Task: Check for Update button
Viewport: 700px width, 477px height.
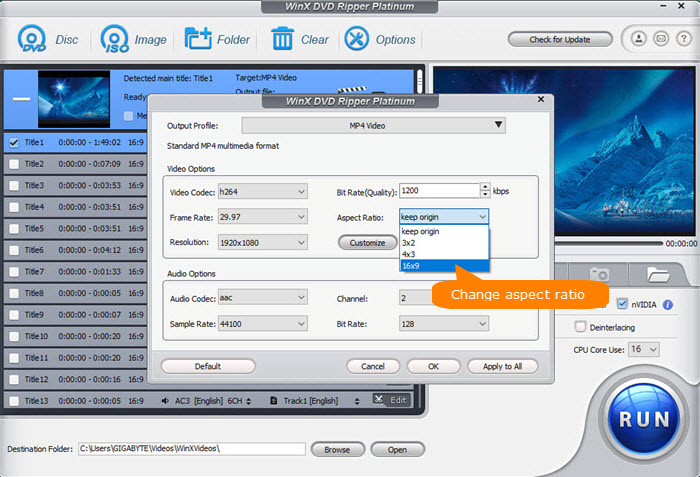Action: [560, 39]
